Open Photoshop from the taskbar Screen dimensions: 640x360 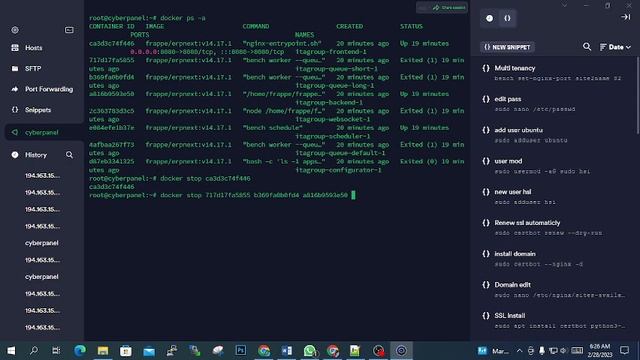click(x=241, y=351)
